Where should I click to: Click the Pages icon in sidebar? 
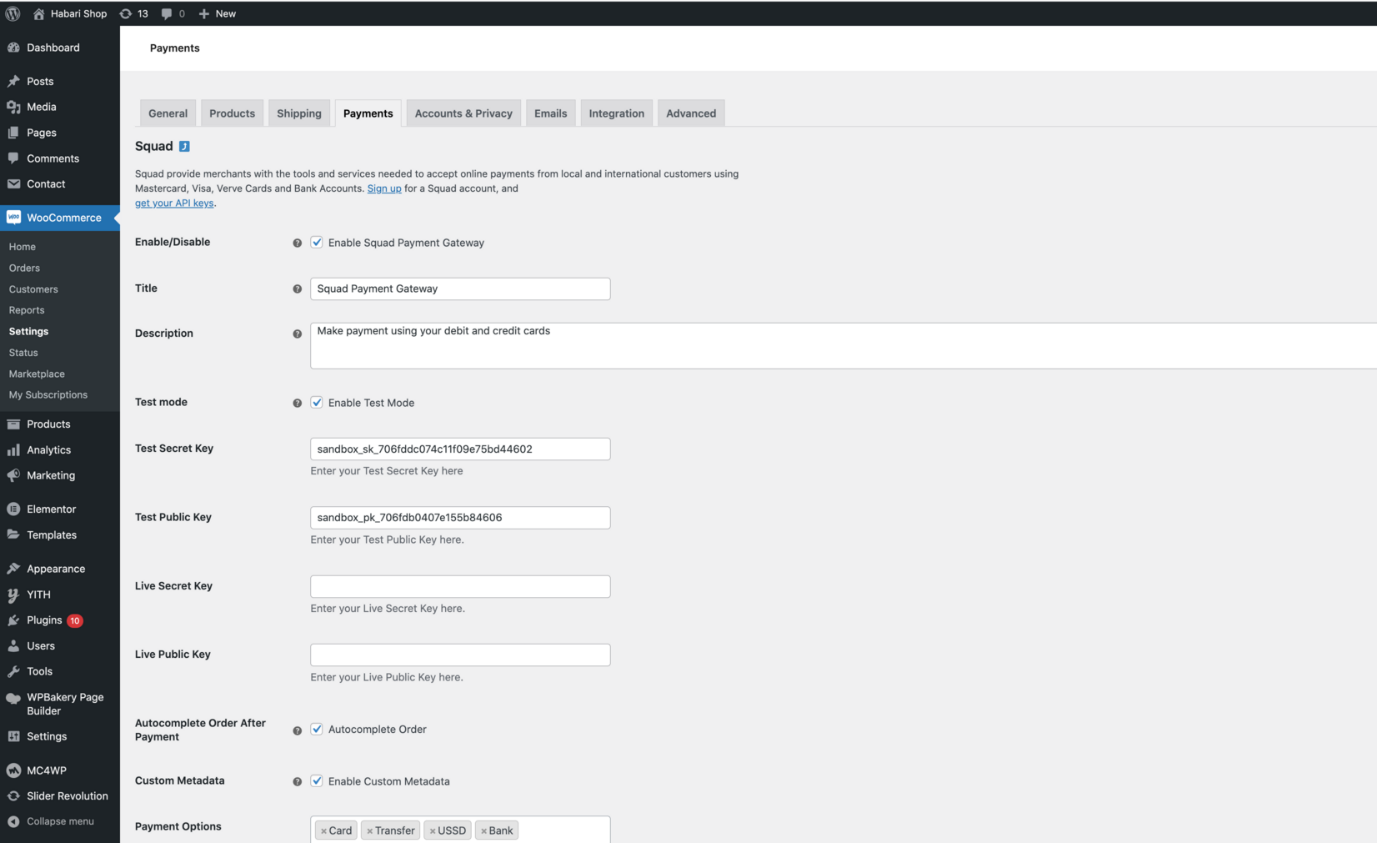coord(13,133)
